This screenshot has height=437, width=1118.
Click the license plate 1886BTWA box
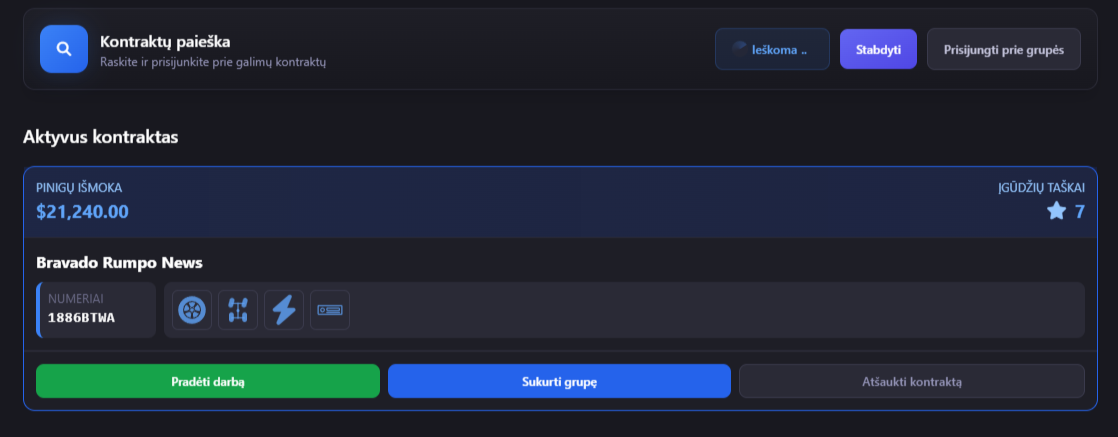pyautogui.click(x=96, y=310)
